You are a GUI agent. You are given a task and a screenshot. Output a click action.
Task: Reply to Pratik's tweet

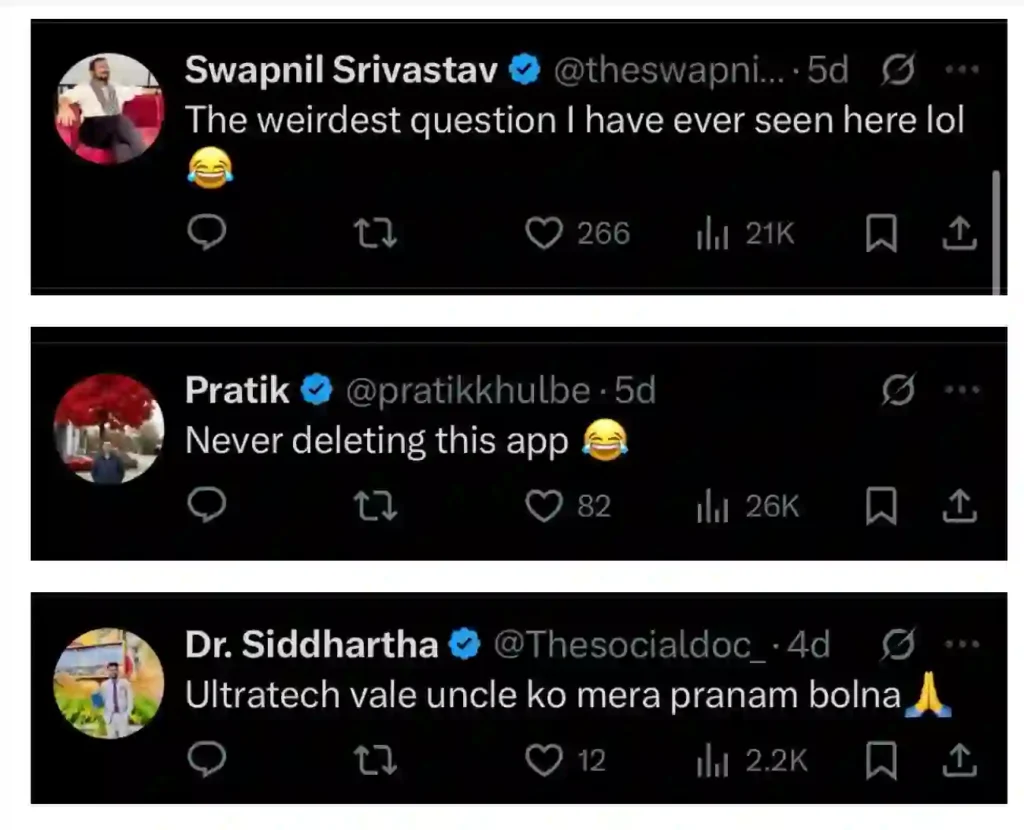[x=206, y=505]
